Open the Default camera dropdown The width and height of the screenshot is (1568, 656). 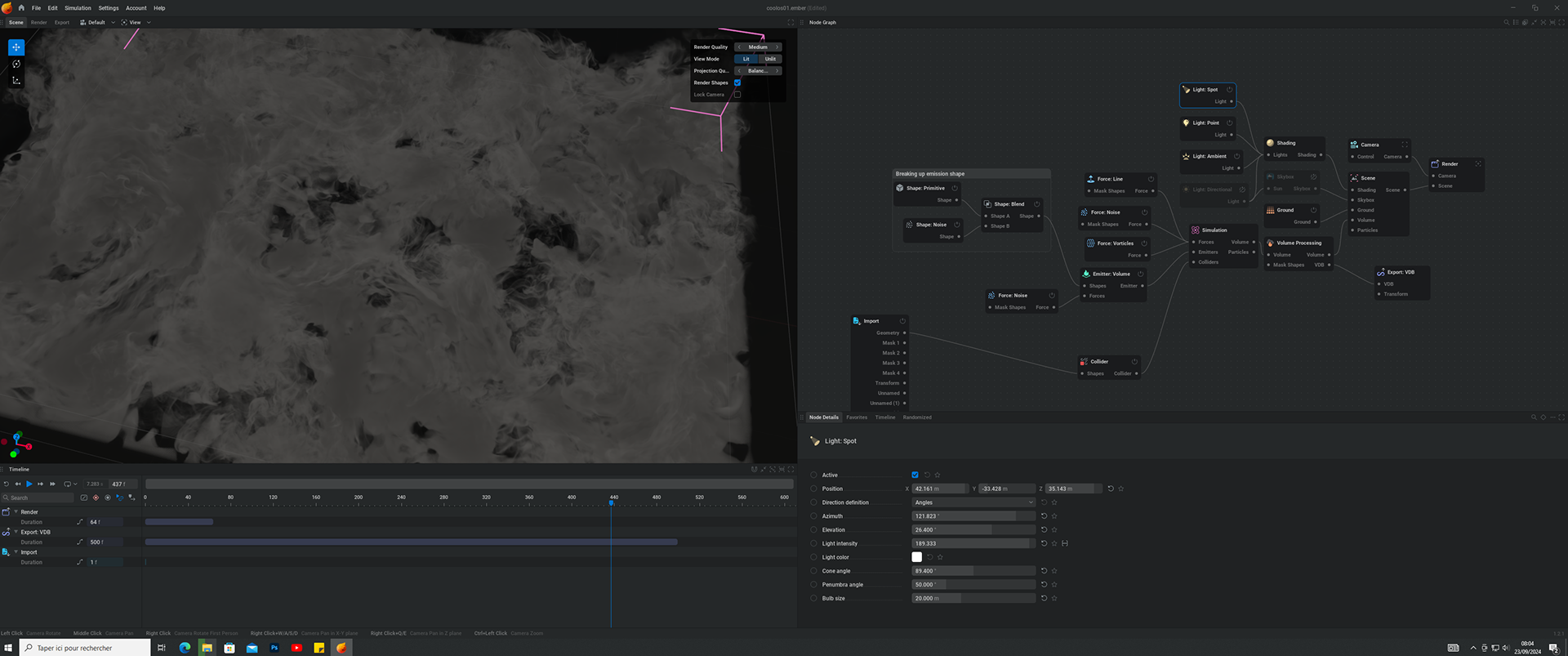pos(97,23)
